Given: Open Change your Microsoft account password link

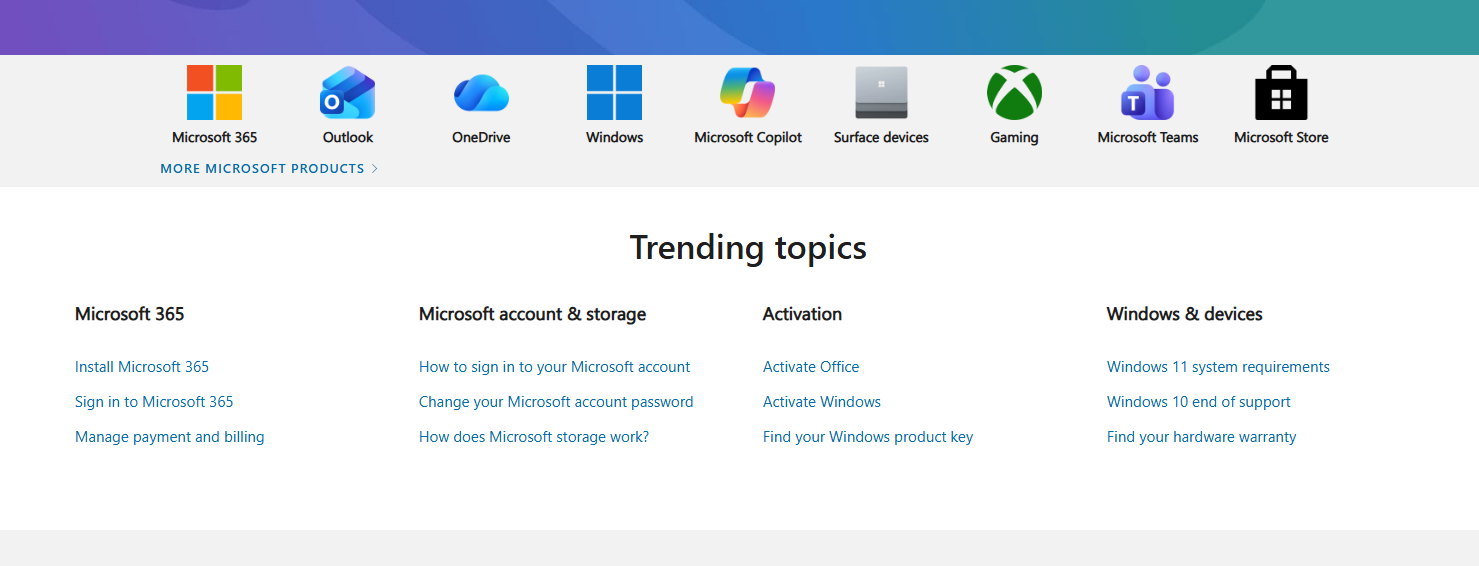Looking at the screenshot, I should 556,402.
